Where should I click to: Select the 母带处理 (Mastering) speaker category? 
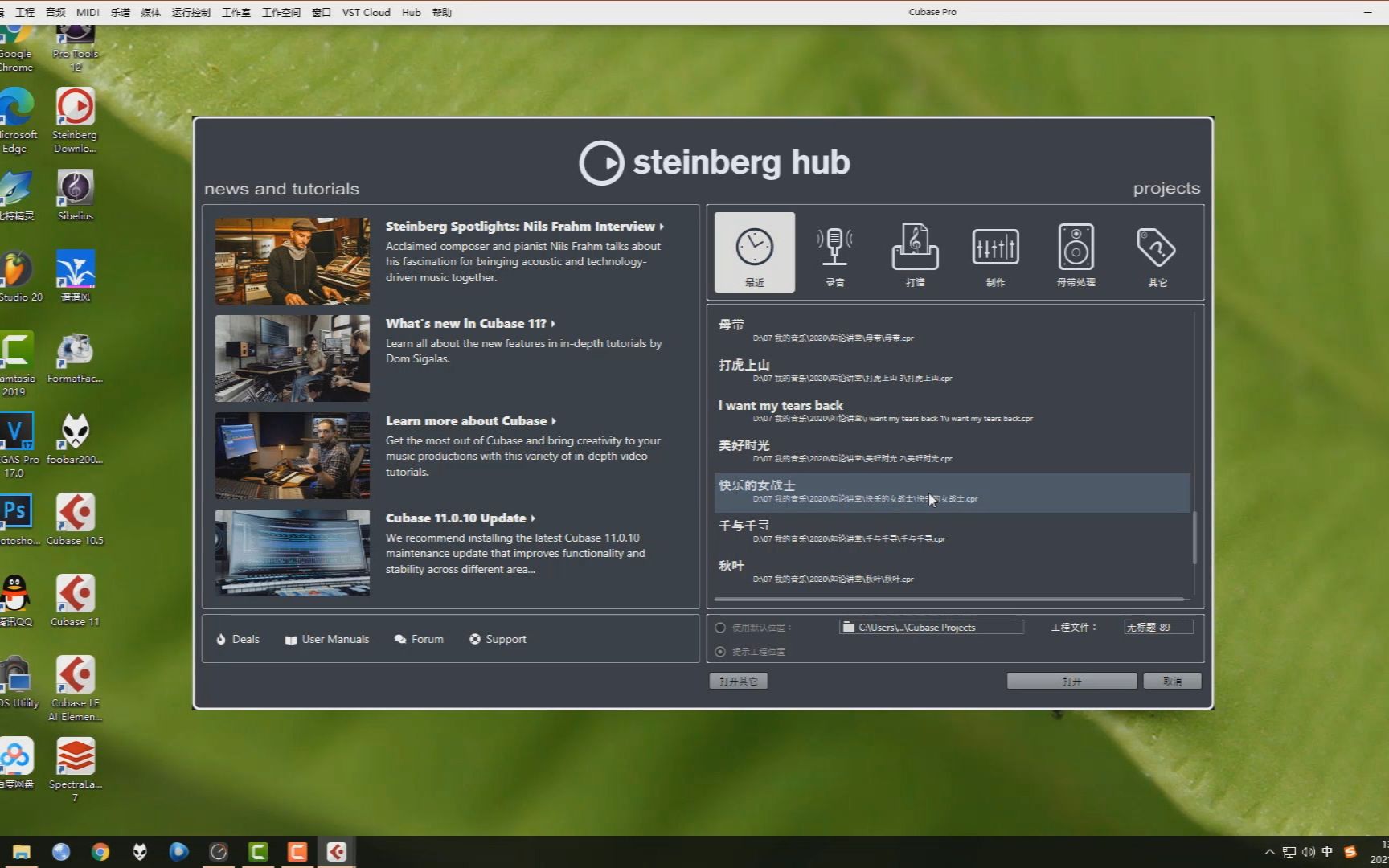click(x=1076, y=252)
